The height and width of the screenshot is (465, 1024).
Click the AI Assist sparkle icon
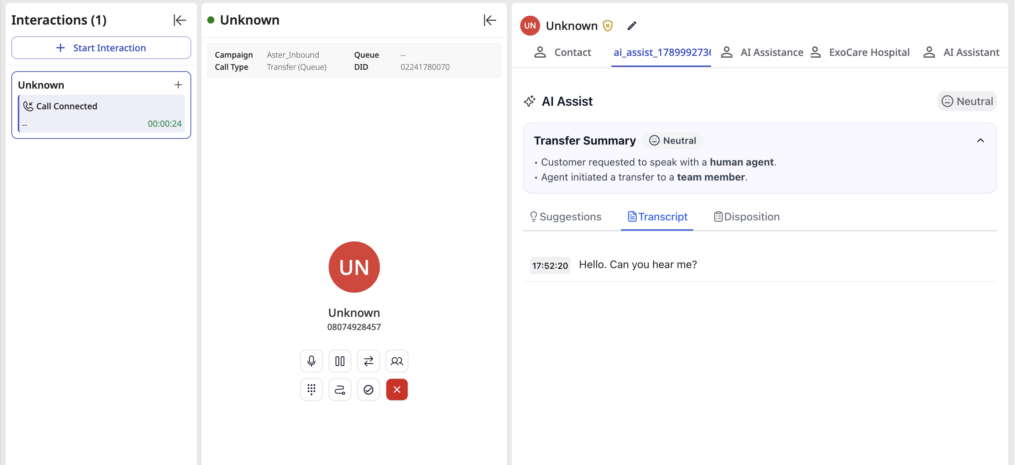[x=530, y=102]
